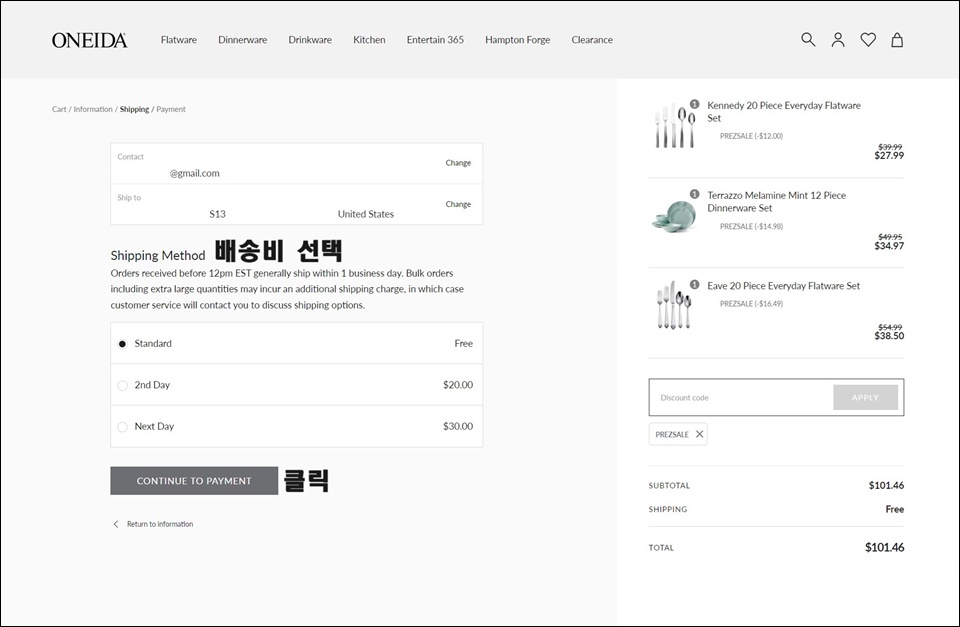Click the $27.99 Kennedy price

click(x=889, y=156)
